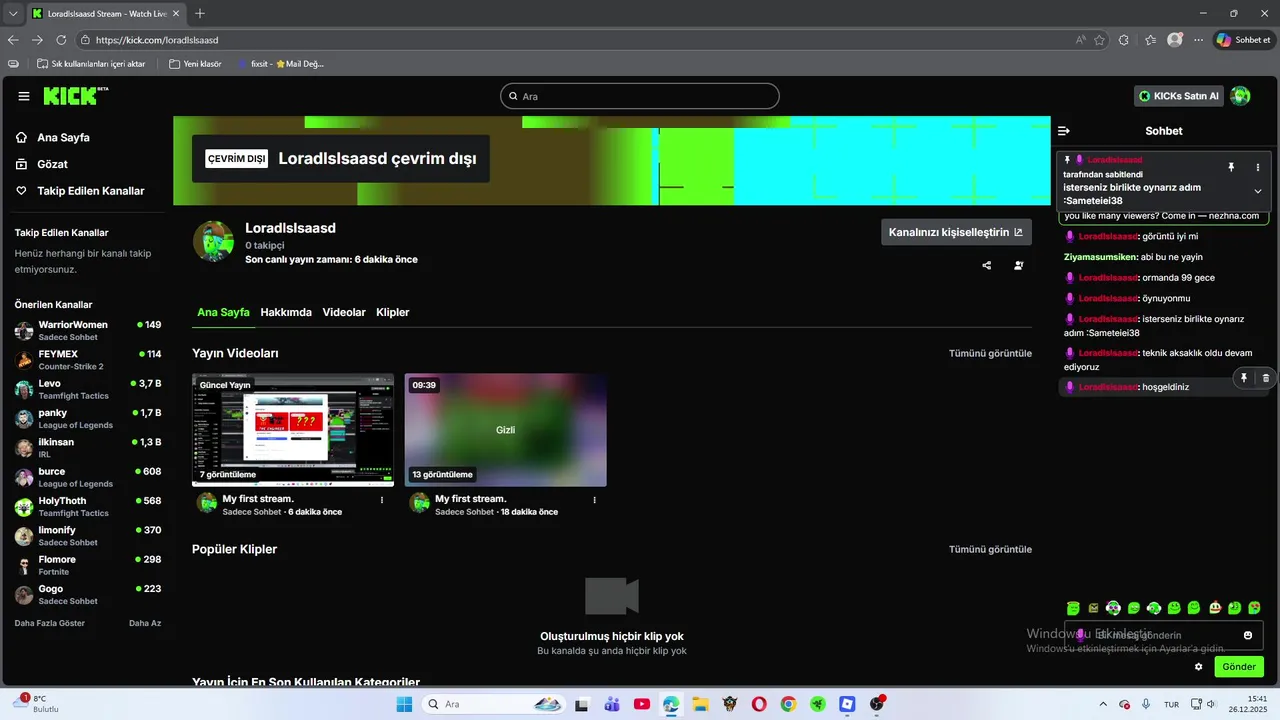Open panky recommended channel

[88, 419]
